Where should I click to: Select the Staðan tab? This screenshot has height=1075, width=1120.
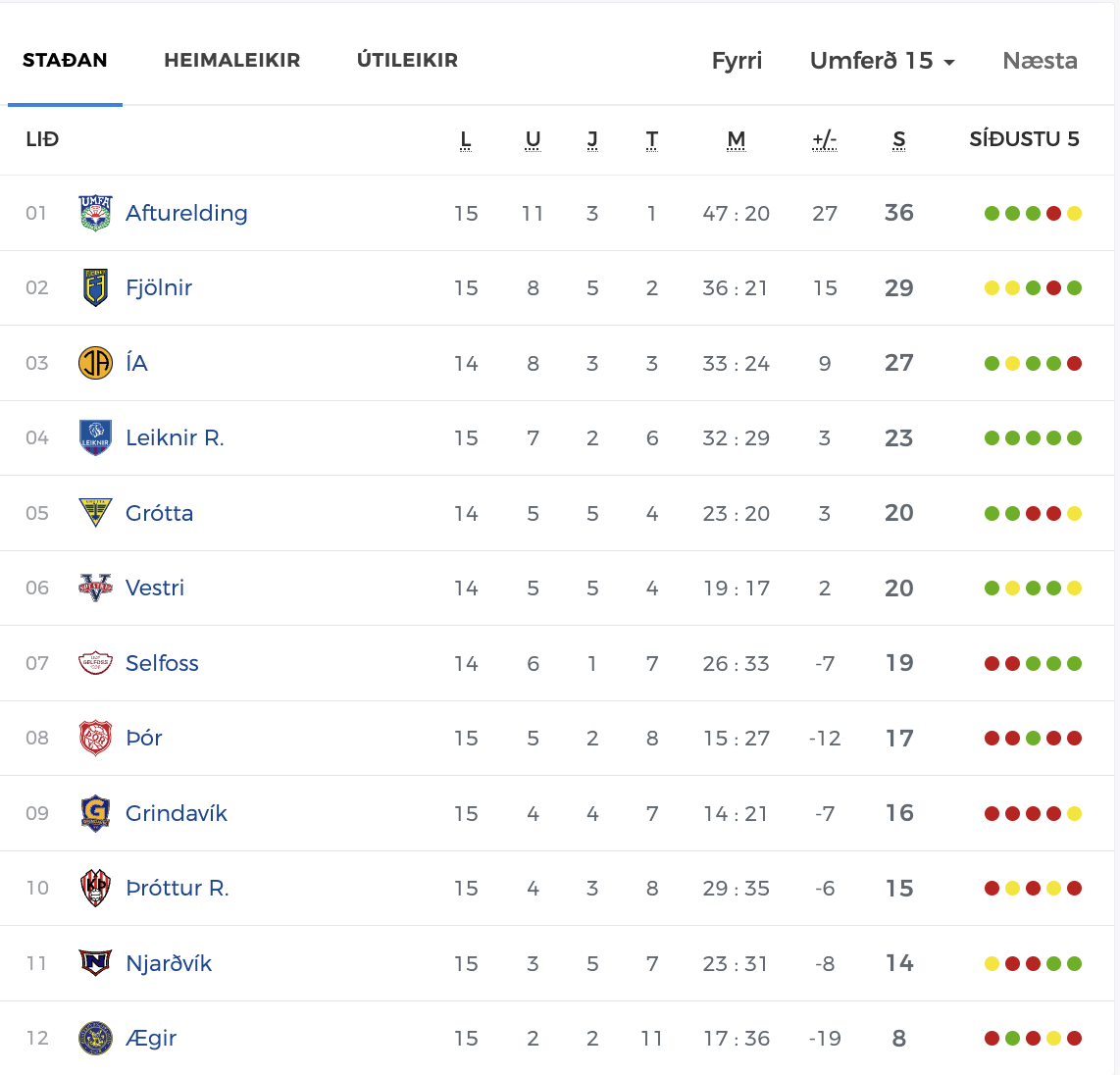click(65, 60)
